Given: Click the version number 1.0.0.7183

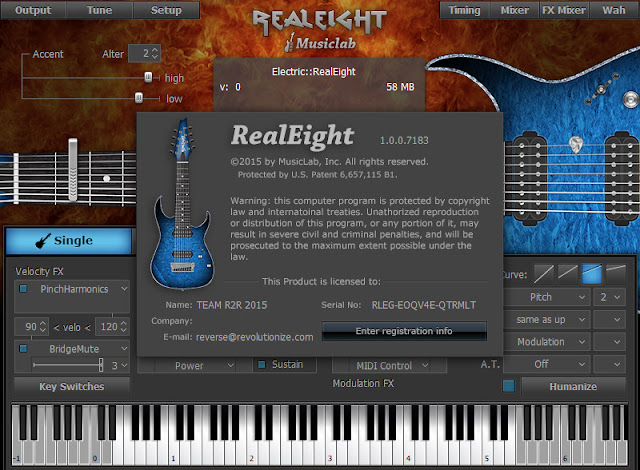Looking at the screenshot, I should tap(404, 140).
